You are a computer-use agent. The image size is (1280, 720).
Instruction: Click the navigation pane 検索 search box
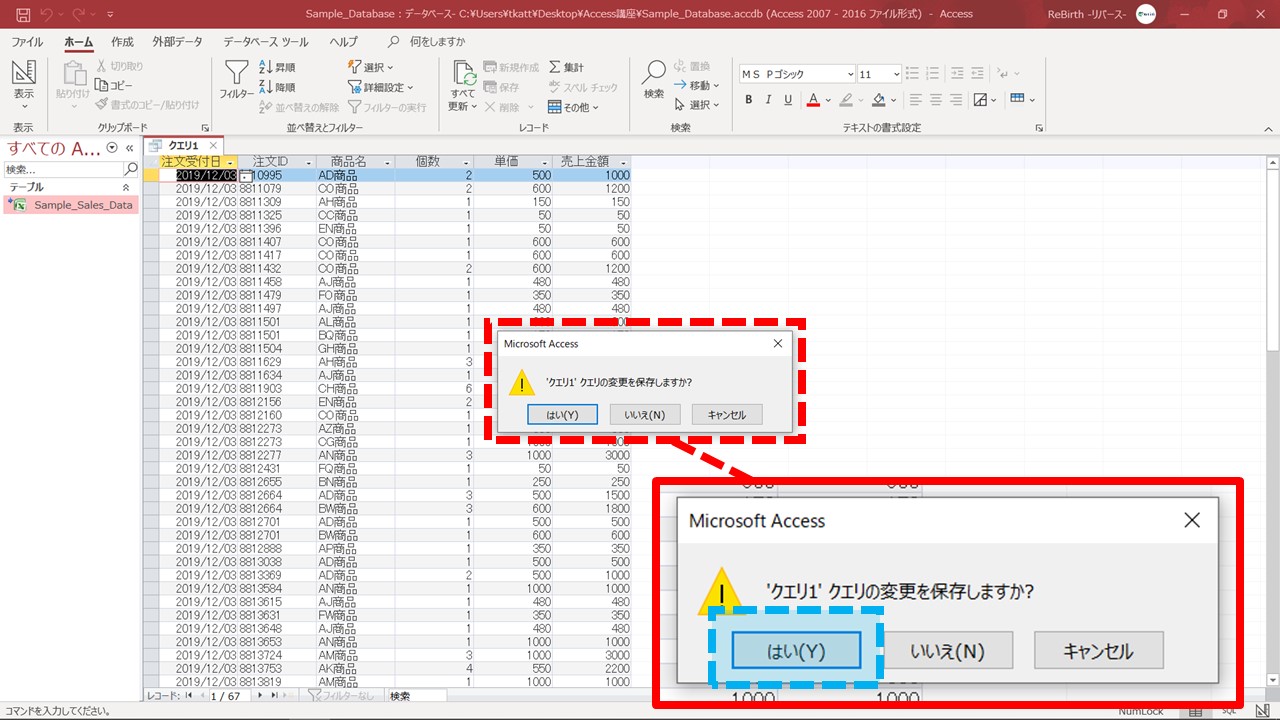point(58,170)
